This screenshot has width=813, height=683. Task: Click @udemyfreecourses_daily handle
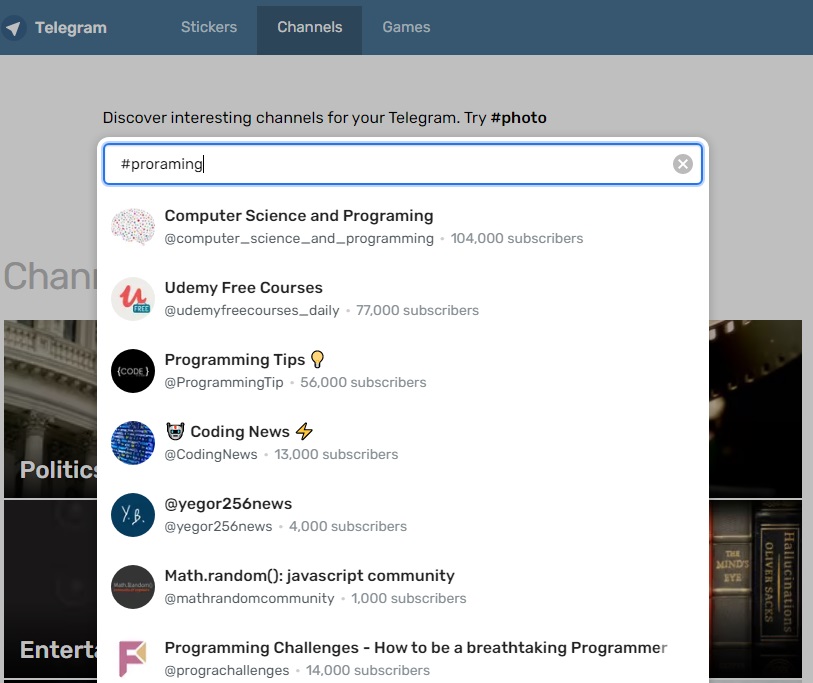tap(251, 311)
